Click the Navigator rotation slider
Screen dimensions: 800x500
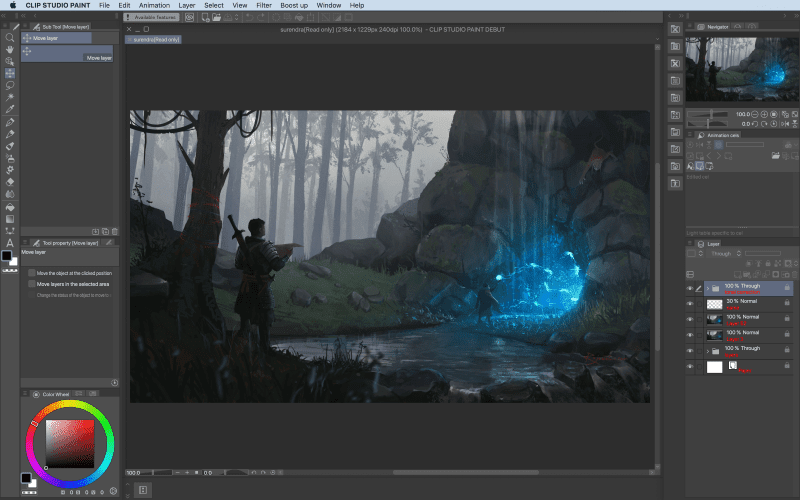pos(707,123)
